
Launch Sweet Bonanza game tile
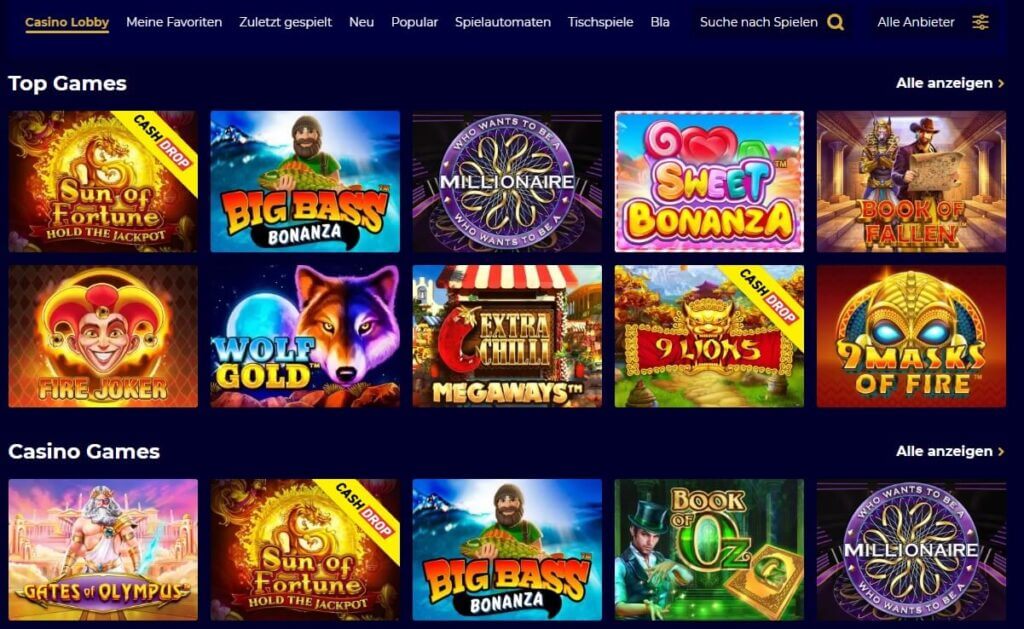[709, 181]
